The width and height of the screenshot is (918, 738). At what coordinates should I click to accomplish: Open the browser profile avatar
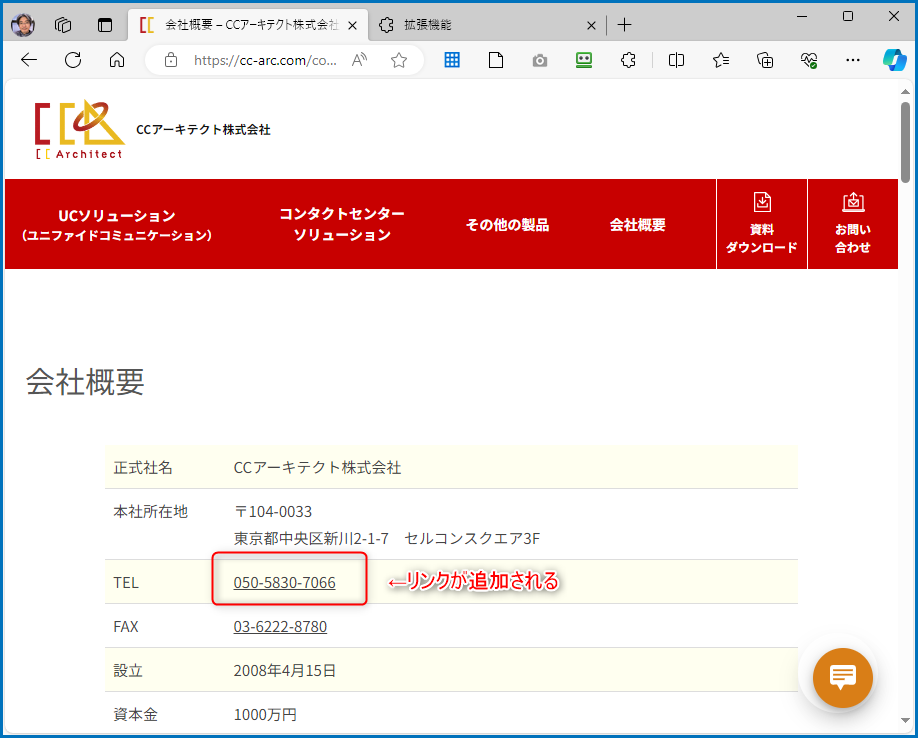(x=23, y=25)
